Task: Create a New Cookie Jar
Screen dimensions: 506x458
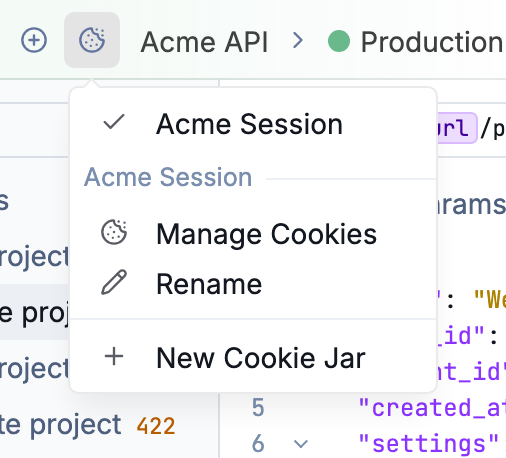Action: pyautogui.click(x=253, y=358)
